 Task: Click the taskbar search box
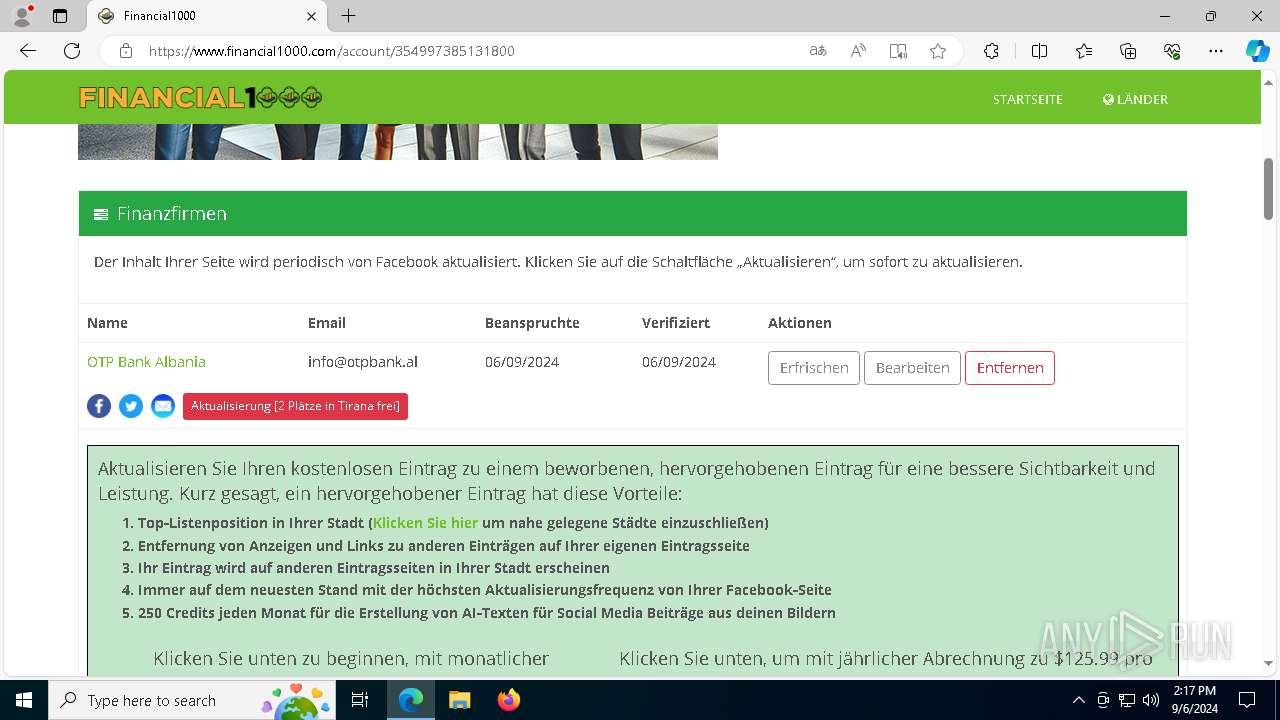point(193,700)
